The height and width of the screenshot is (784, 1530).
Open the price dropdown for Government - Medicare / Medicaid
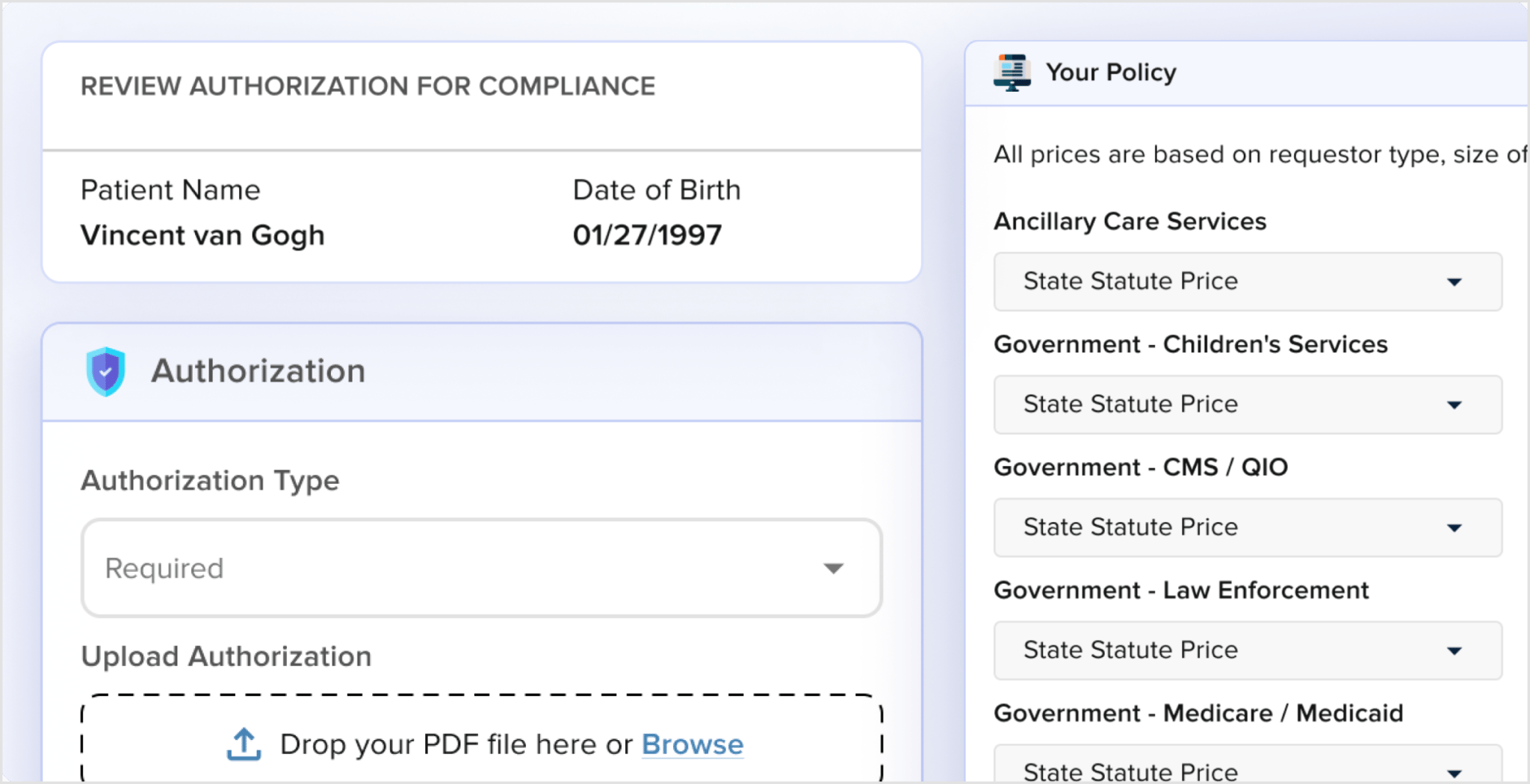1248,771
